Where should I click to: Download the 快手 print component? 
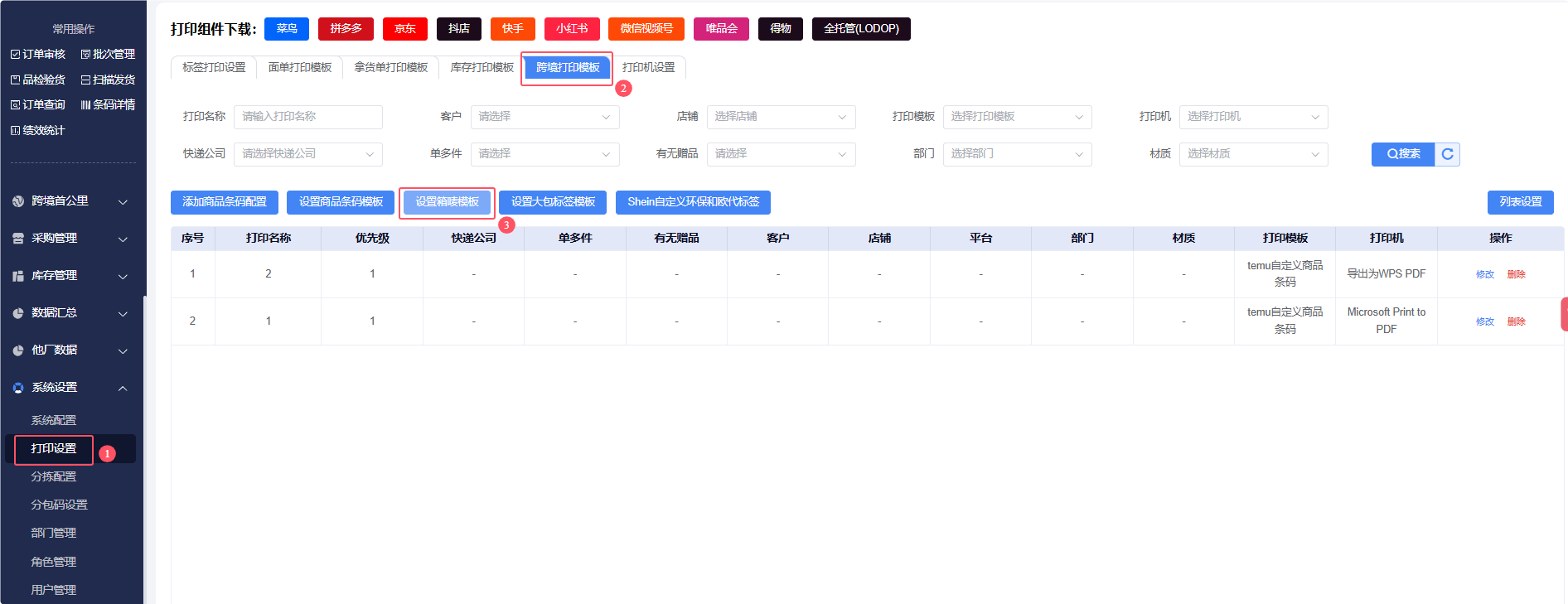tap(513, 29)
